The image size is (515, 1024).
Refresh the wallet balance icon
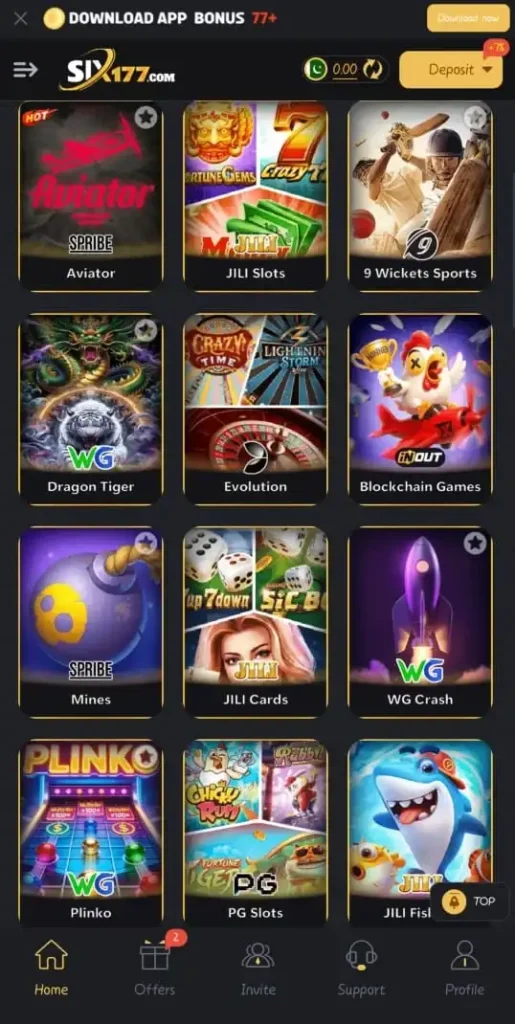tap(373, 69)
